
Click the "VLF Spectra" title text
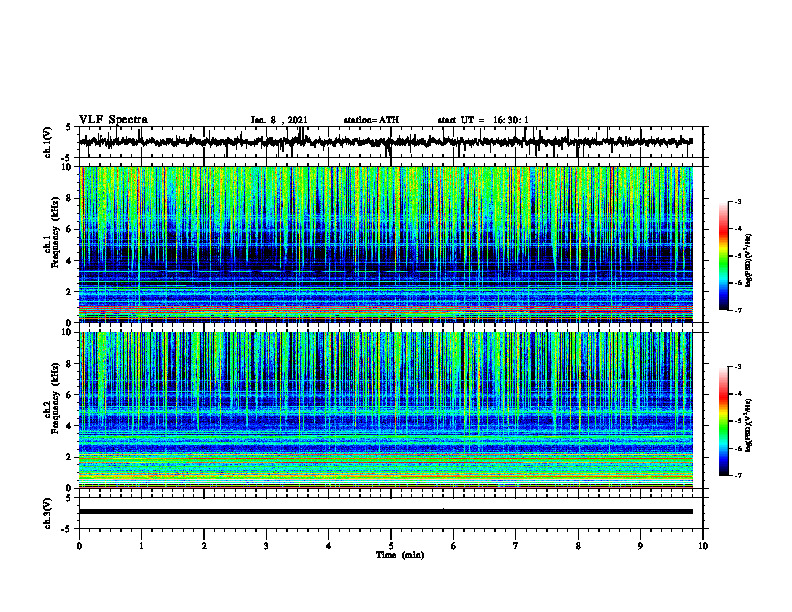113,120
